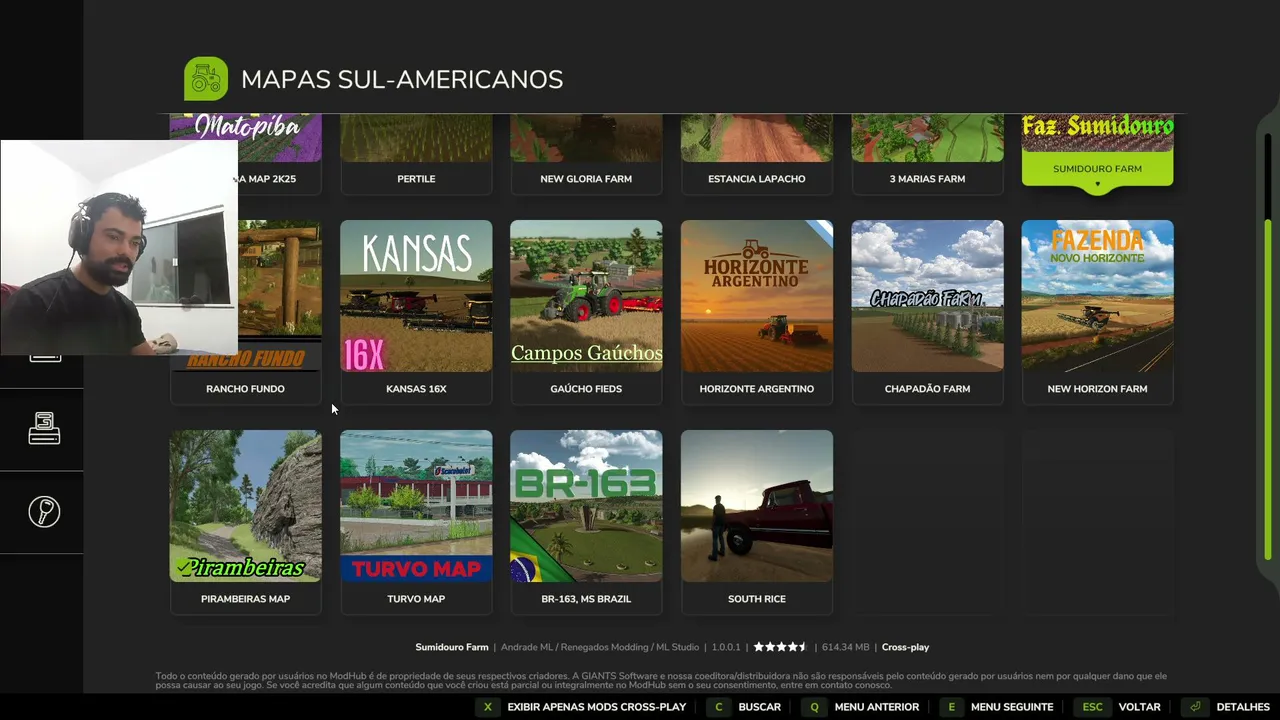The width and height of the screenshot is (1280, 720).
Task: Click the file size '614.34 MB'
Action: [845, 647]
